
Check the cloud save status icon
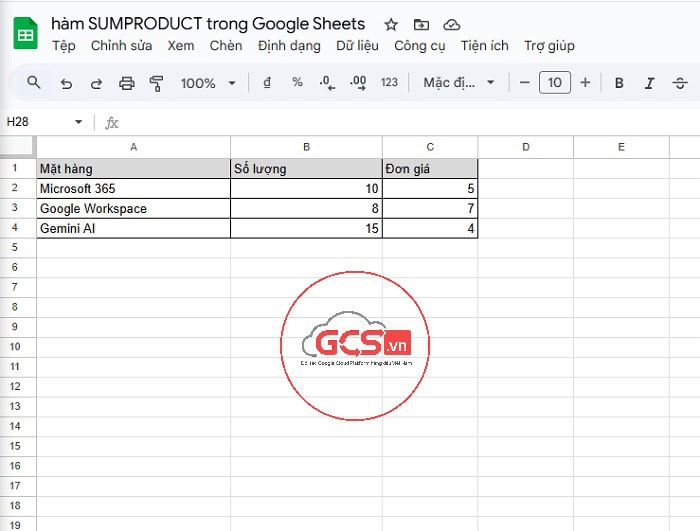pyautogui.click(x=451, y=24)
